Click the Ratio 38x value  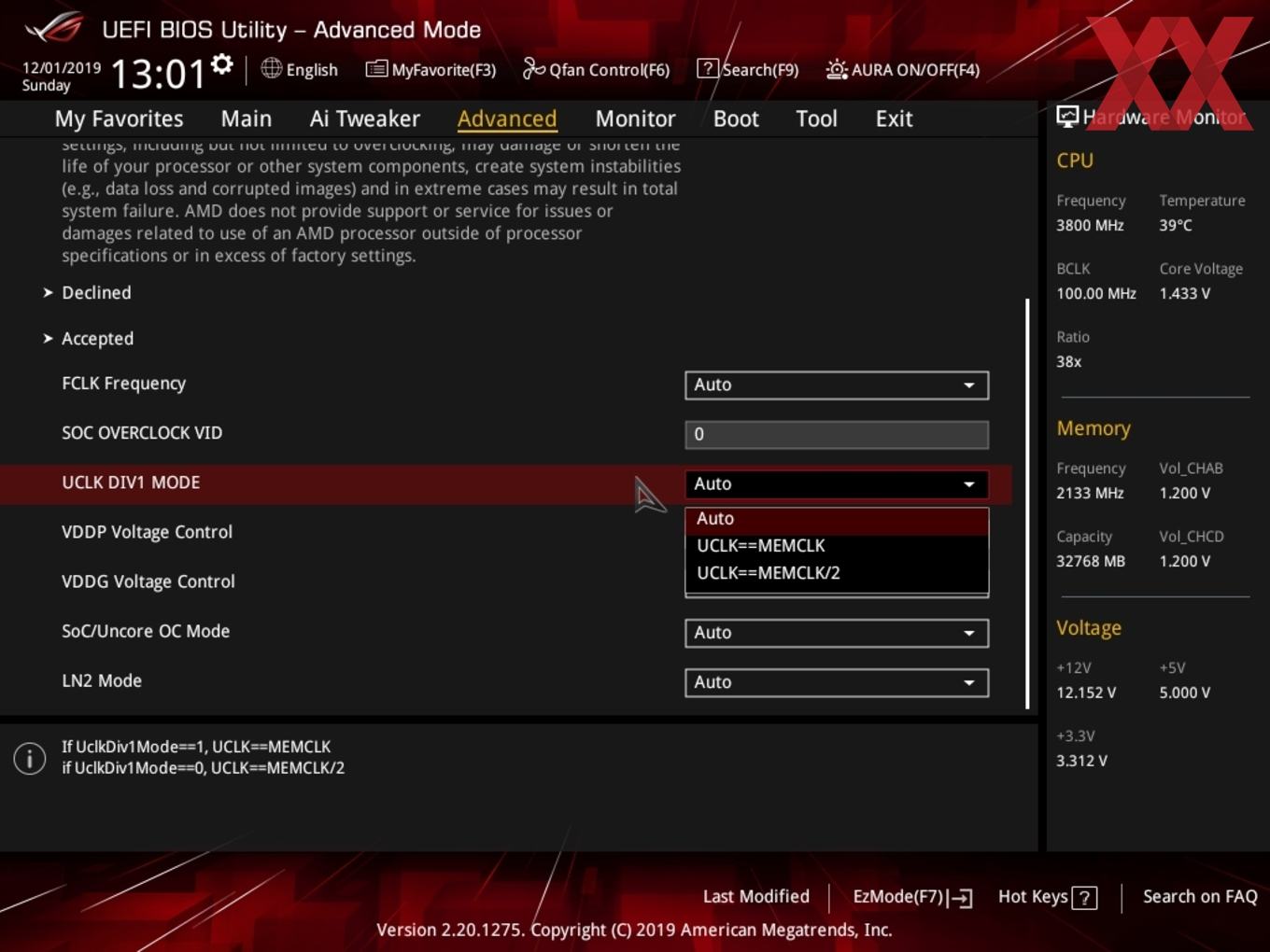(1068, 361)
